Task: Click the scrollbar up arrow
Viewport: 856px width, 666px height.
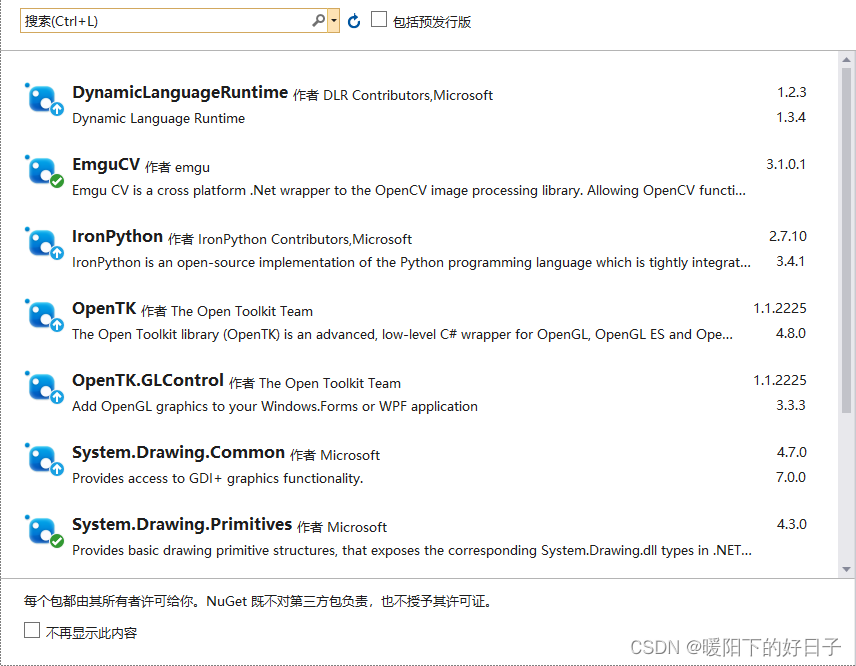Action: tap(846, 59)
